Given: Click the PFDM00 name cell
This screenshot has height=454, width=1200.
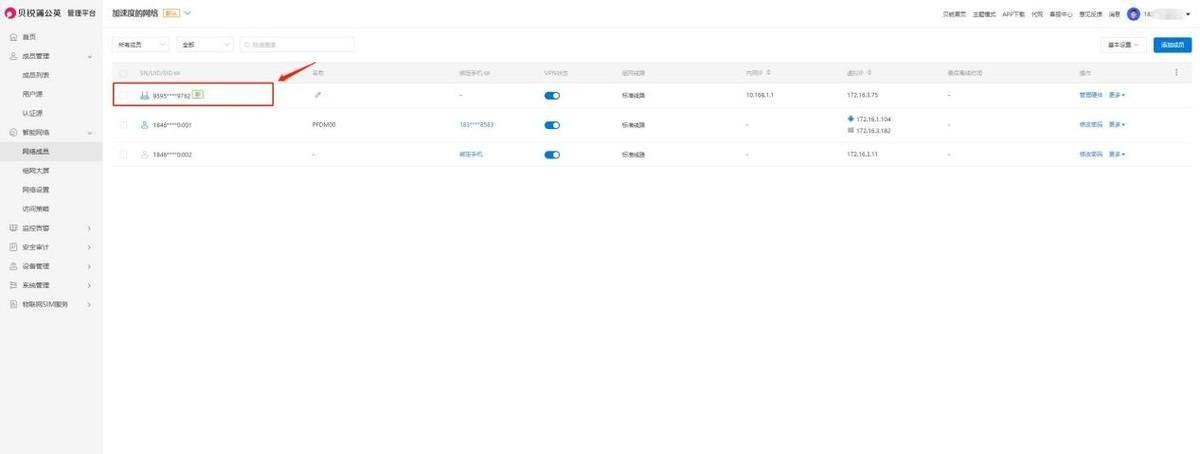Looking at the screenshot, I should click(x=324, y=125).
